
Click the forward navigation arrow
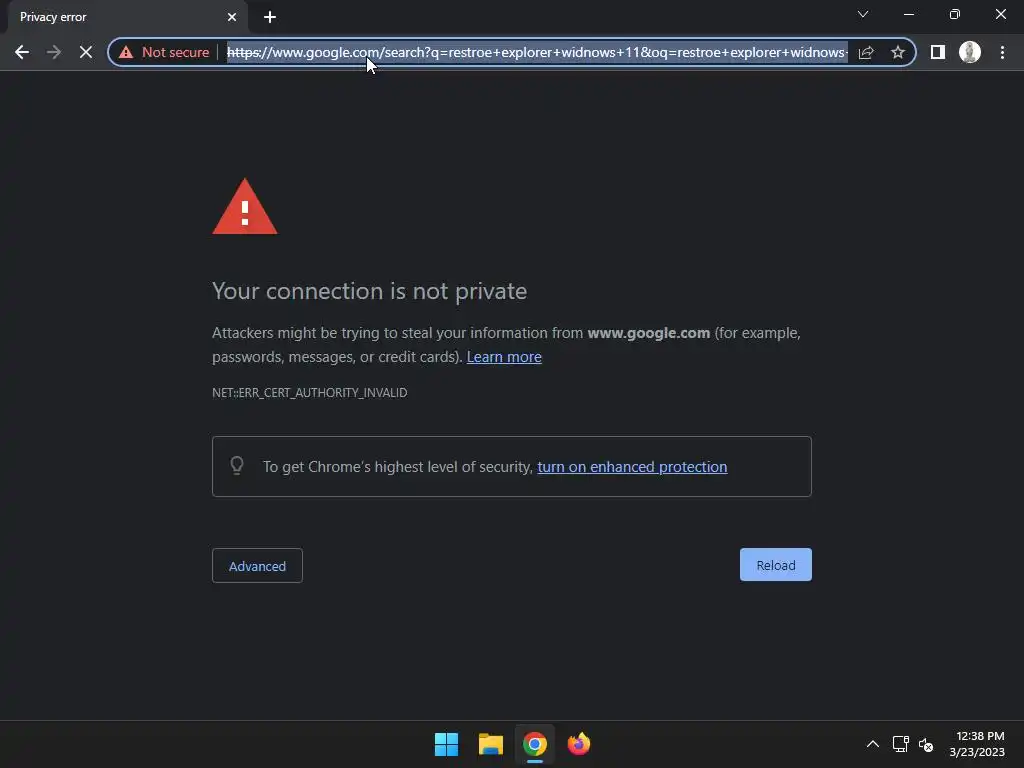pos(54,52)
